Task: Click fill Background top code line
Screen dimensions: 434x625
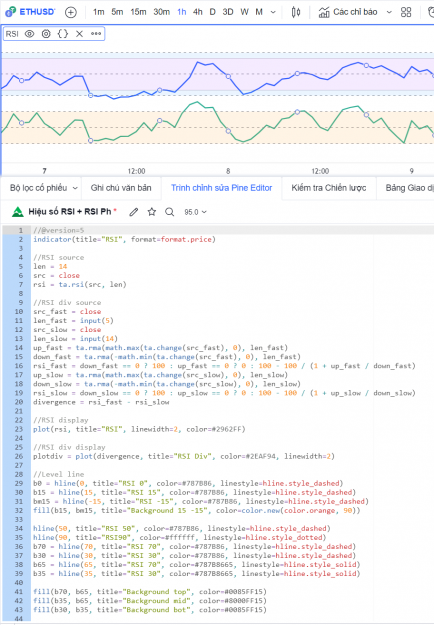Action: coord(150,592)
